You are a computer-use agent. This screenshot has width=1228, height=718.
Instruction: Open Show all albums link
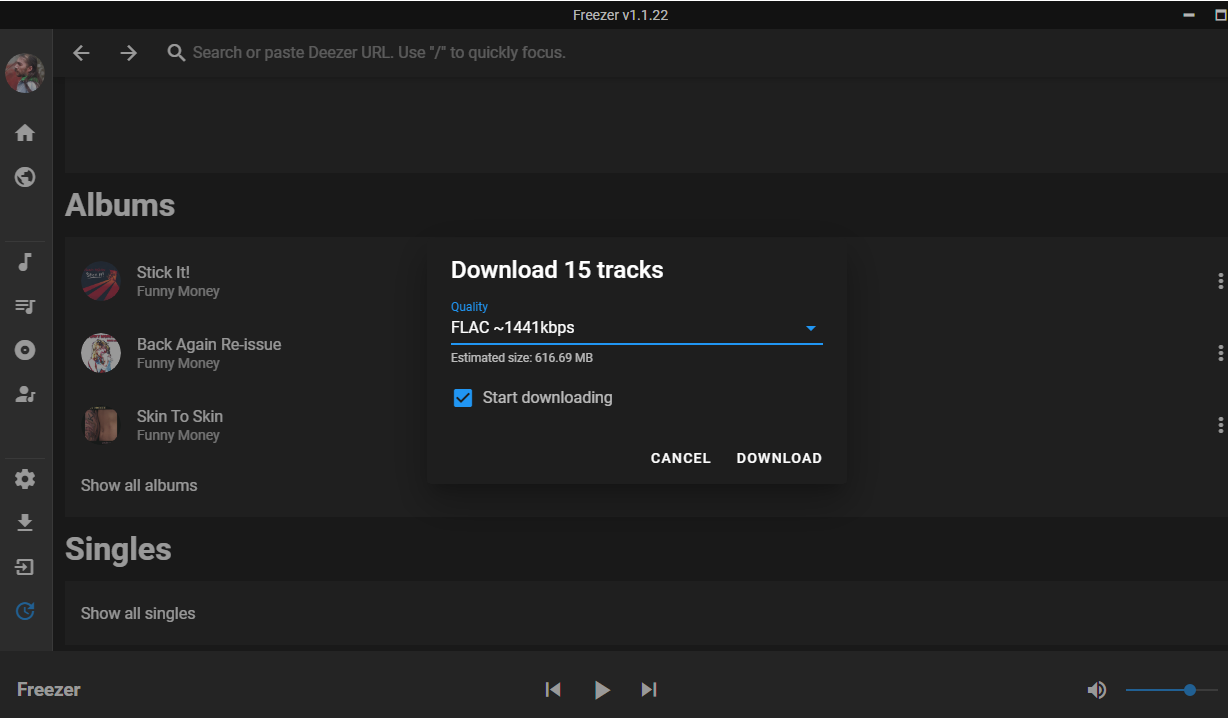[139, 485]
